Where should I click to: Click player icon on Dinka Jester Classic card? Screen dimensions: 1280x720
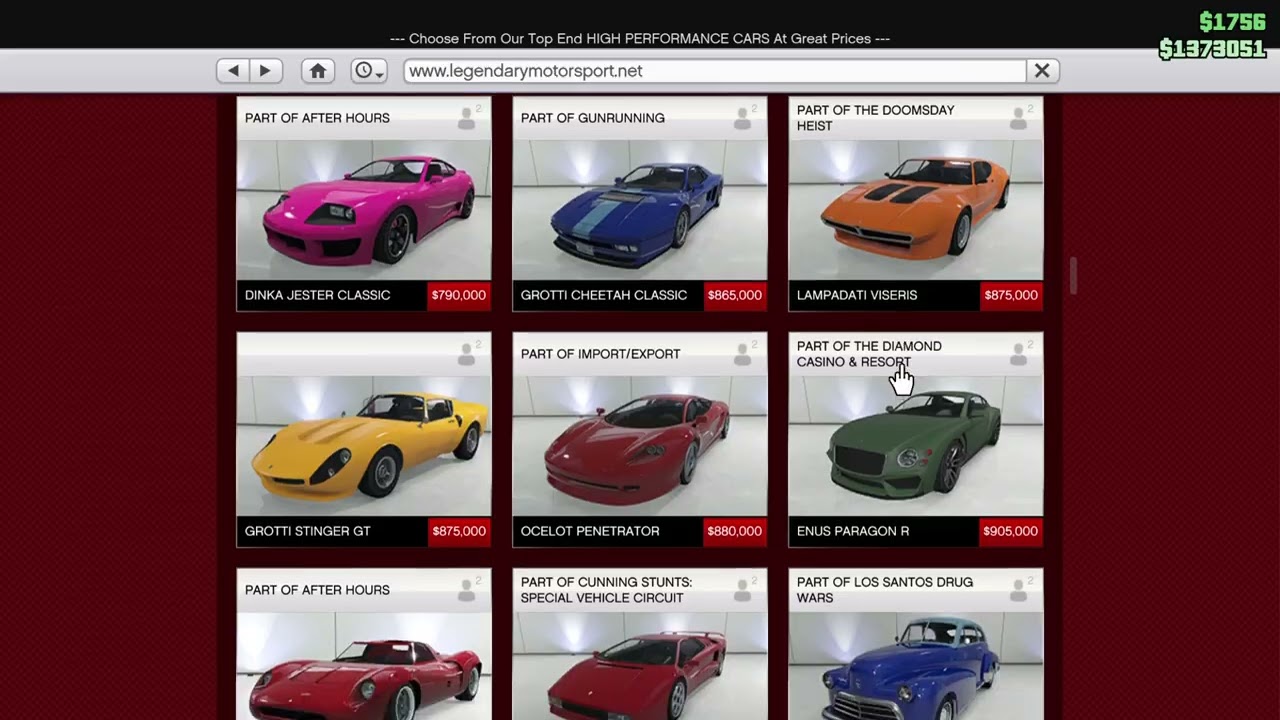point(467,118)
